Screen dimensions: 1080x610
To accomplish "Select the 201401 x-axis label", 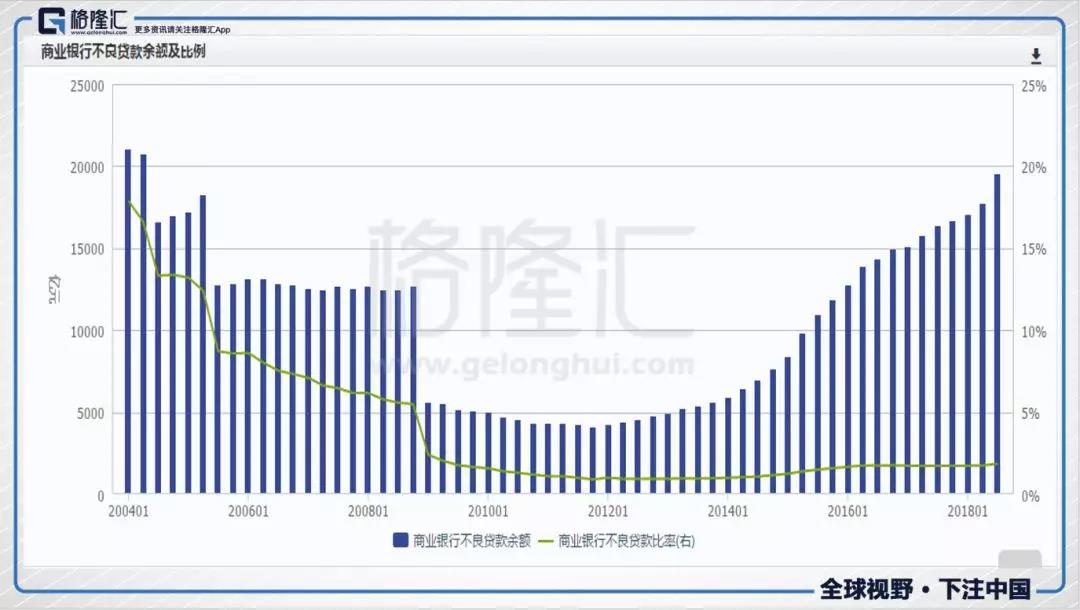I will [727, 511].
